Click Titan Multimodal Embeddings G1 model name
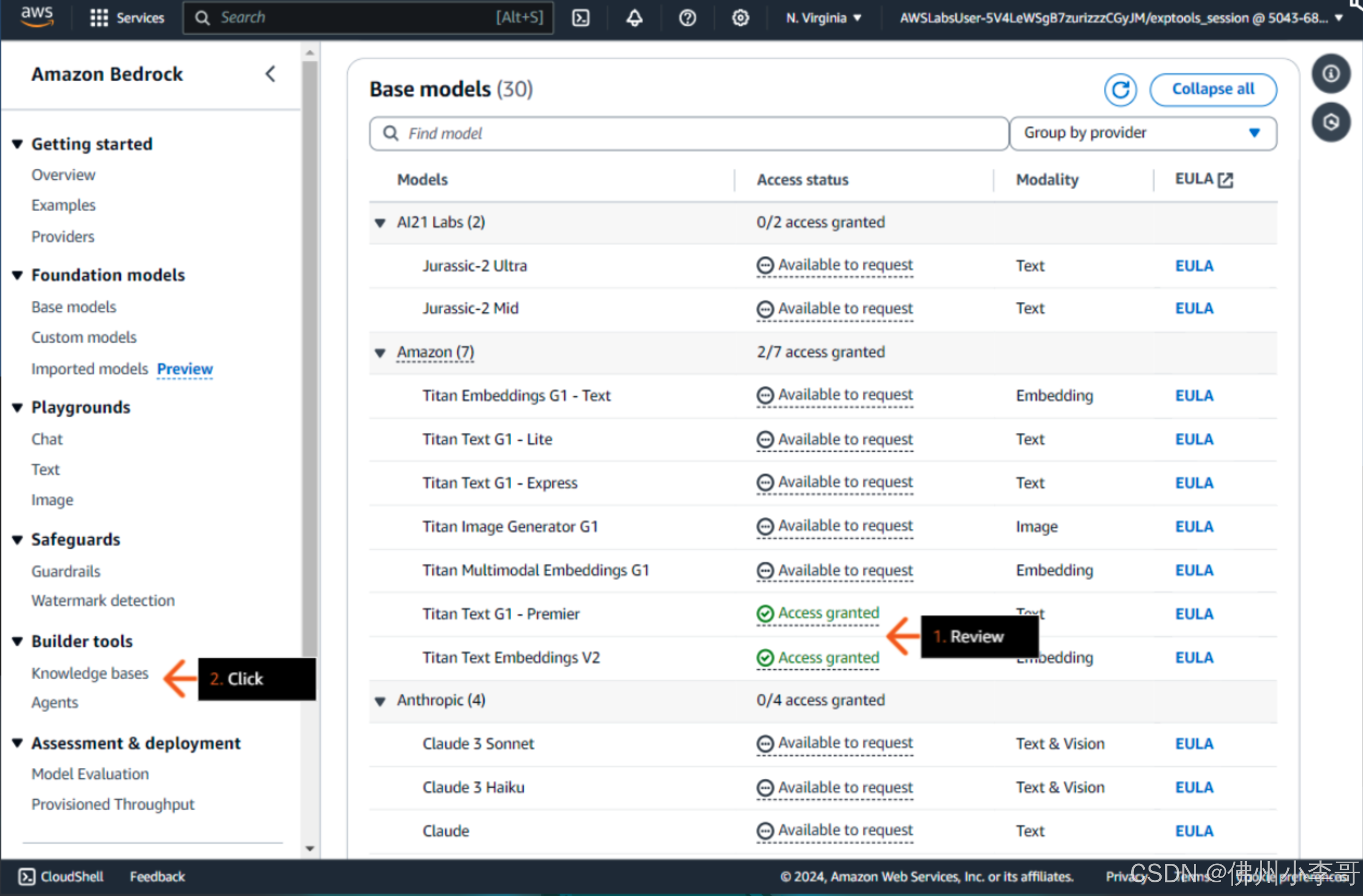 535,570
